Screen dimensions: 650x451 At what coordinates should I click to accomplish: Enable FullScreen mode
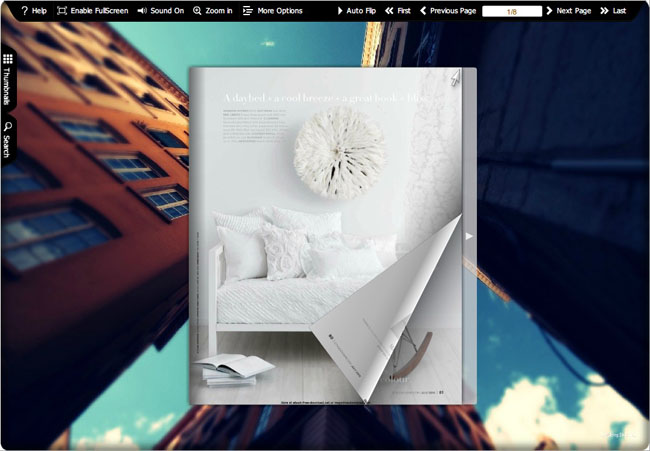(x=92, y=11)
